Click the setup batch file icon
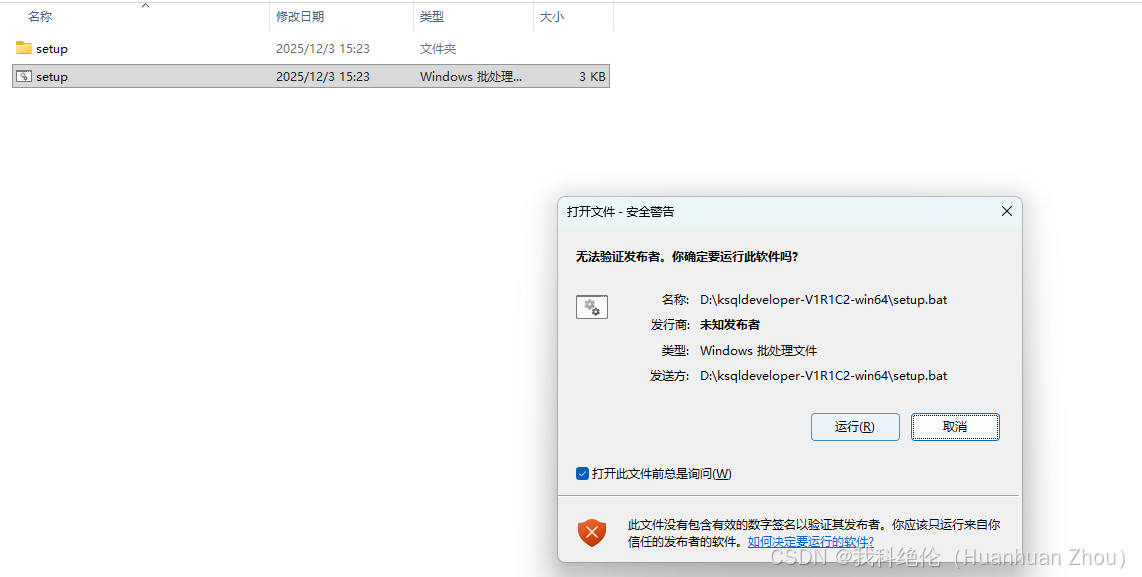The width and height of the screenshot is (1142, 577). click(x=24, y=76)
